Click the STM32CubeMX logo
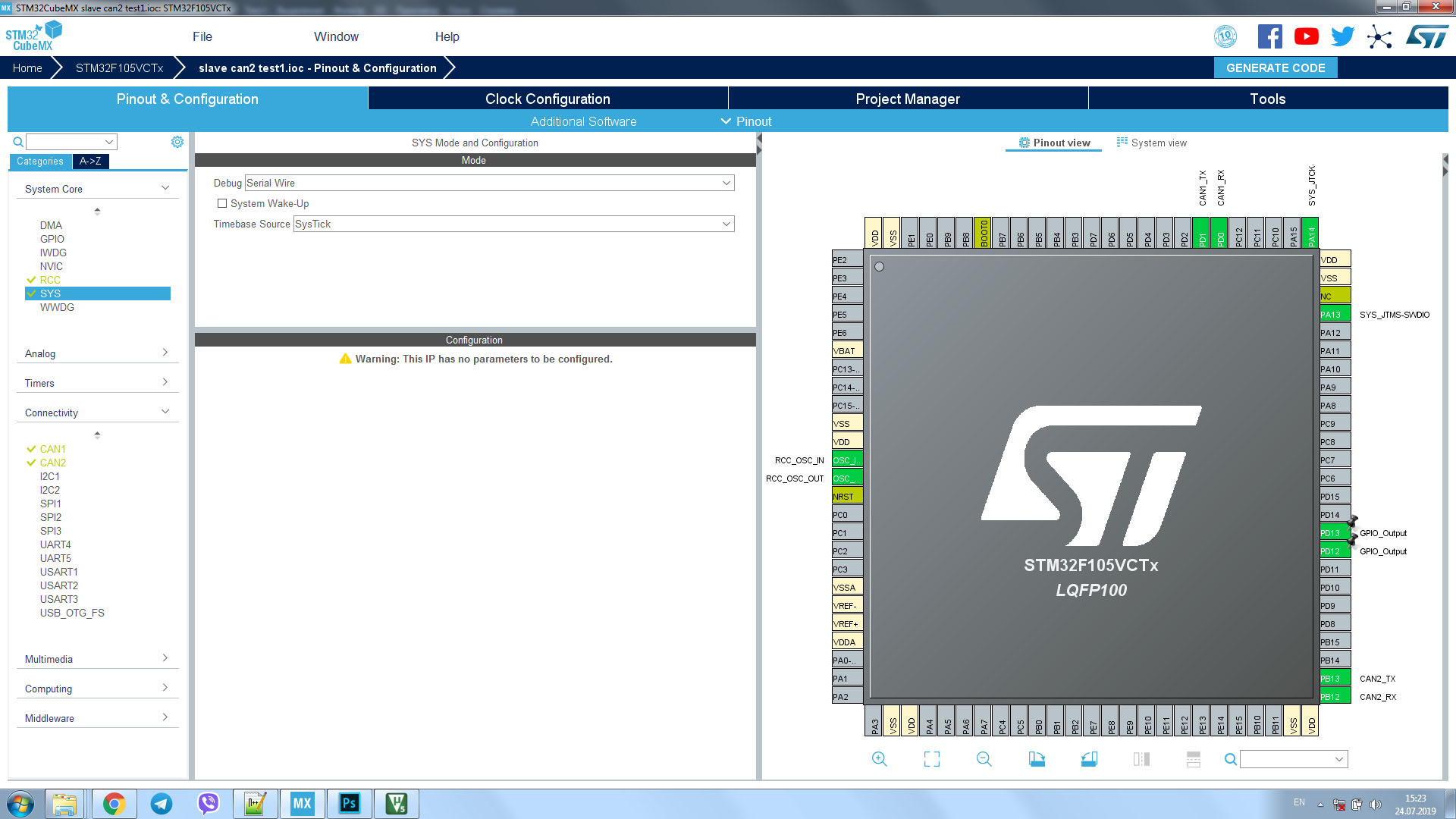 click(33, 36)
